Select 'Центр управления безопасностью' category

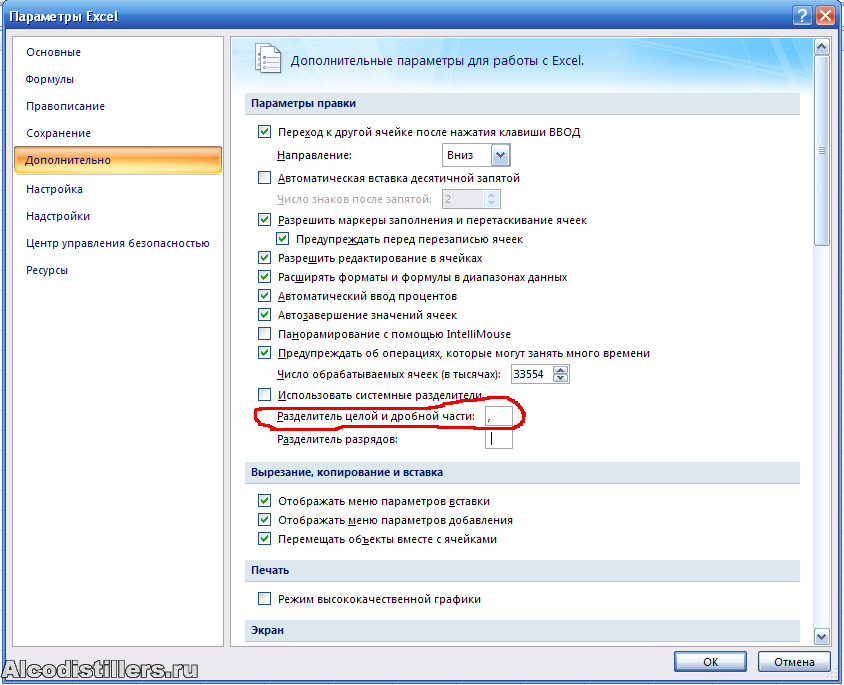[x=117, y=242]
